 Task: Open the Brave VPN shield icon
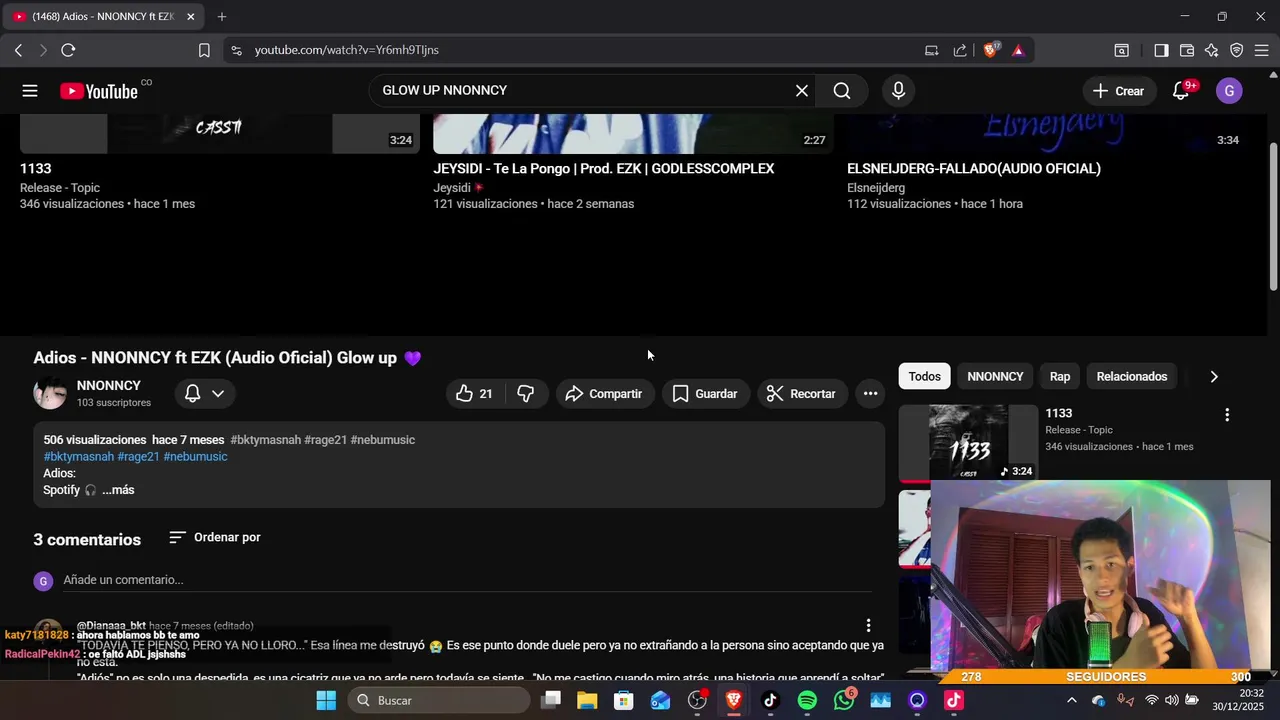coord(1237,50)
